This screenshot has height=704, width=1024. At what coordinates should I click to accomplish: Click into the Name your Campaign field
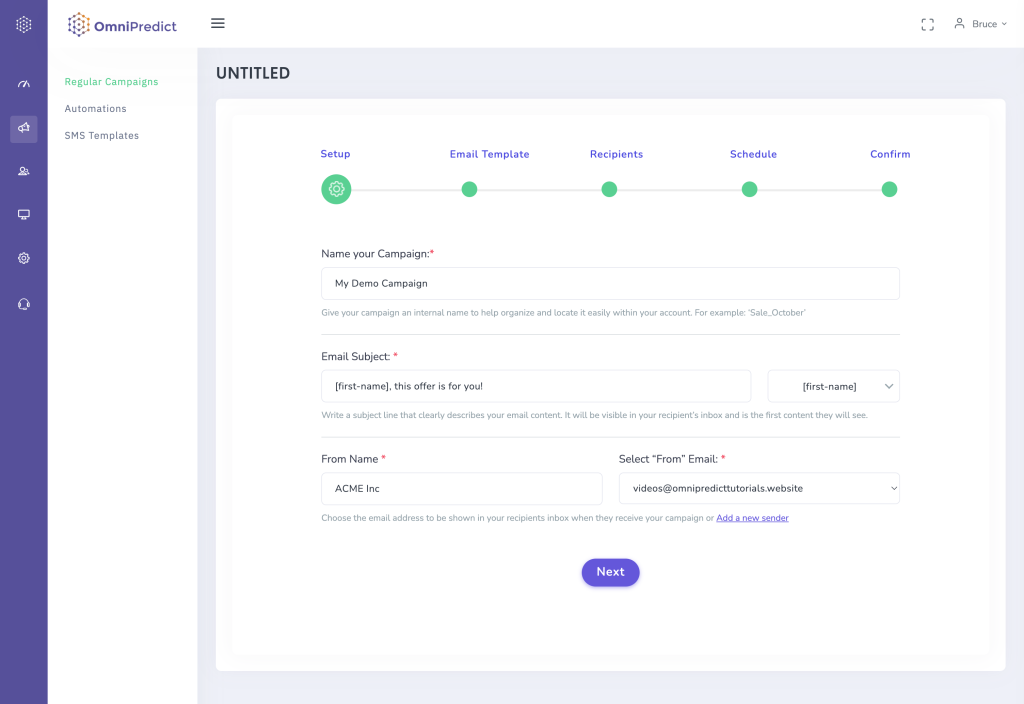pyautogui.click(x=610, y=283)
